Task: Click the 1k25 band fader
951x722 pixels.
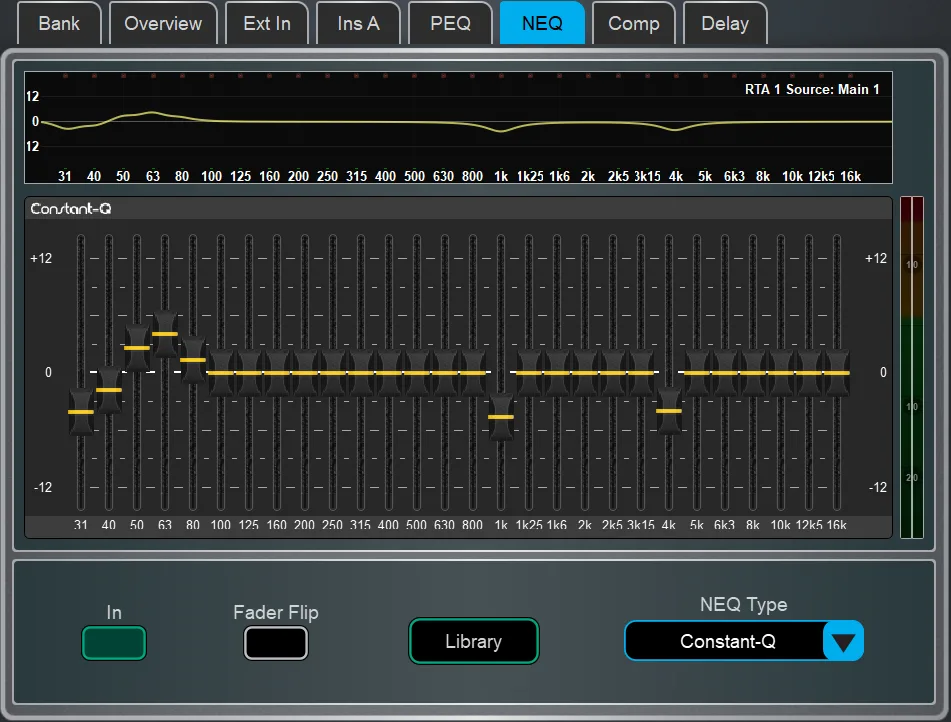Action: 529,373
